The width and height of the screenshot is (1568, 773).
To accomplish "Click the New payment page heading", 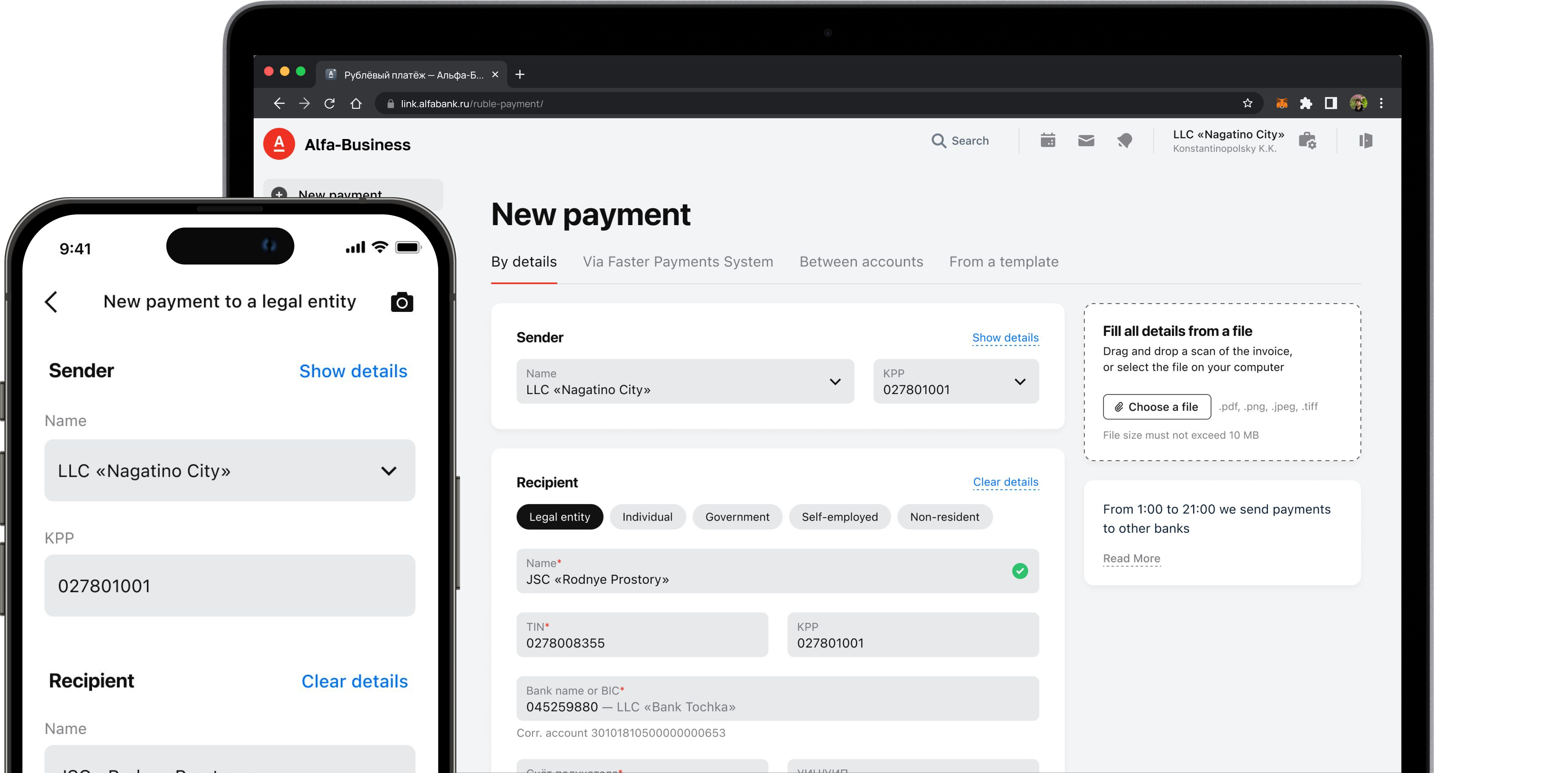I will coord(590,214).
